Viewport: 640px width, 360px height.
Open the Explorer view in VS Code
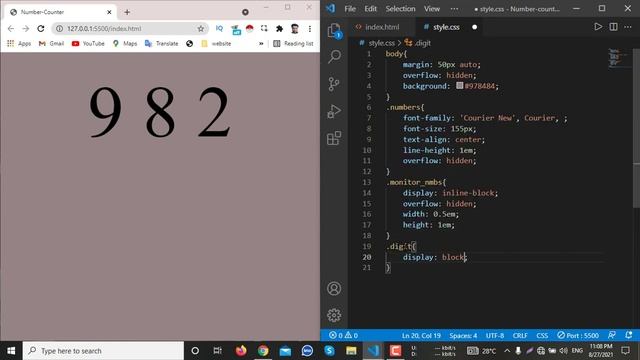pyautogui.click(x=334, y=31)
